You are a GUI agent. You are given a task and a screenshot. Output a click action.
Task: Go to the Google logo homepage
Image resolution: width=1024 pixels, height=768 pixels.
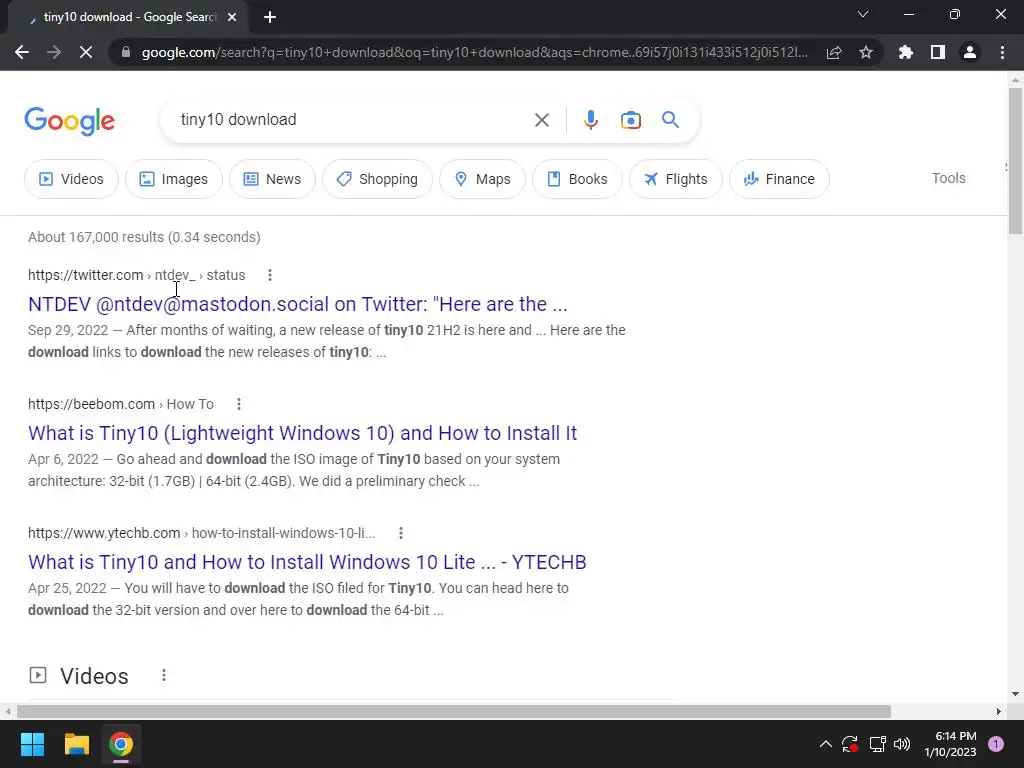(x=69, y=121)
